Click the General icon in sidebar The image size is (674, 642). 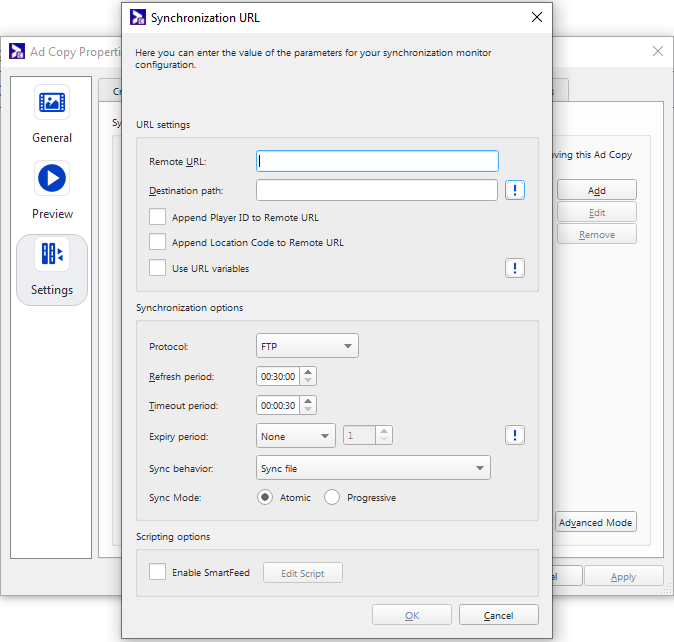[x=52, y=102]
